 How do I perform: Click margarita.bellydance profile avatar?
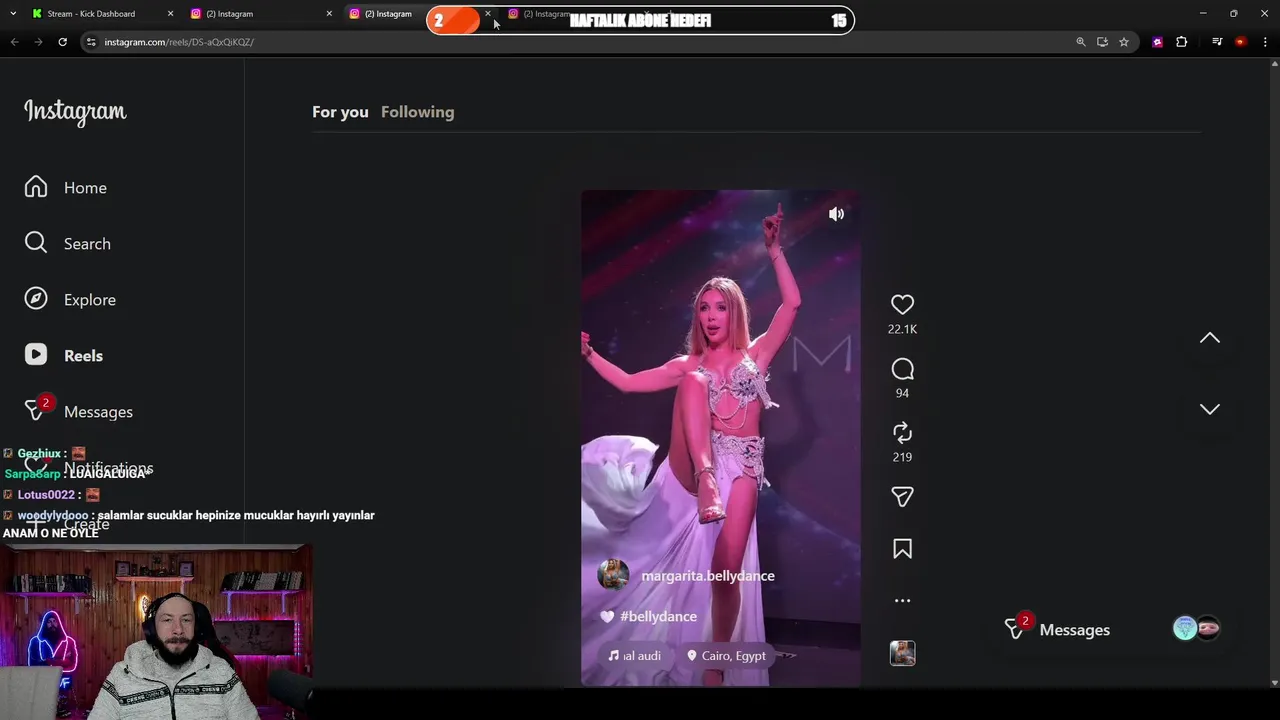613,575
